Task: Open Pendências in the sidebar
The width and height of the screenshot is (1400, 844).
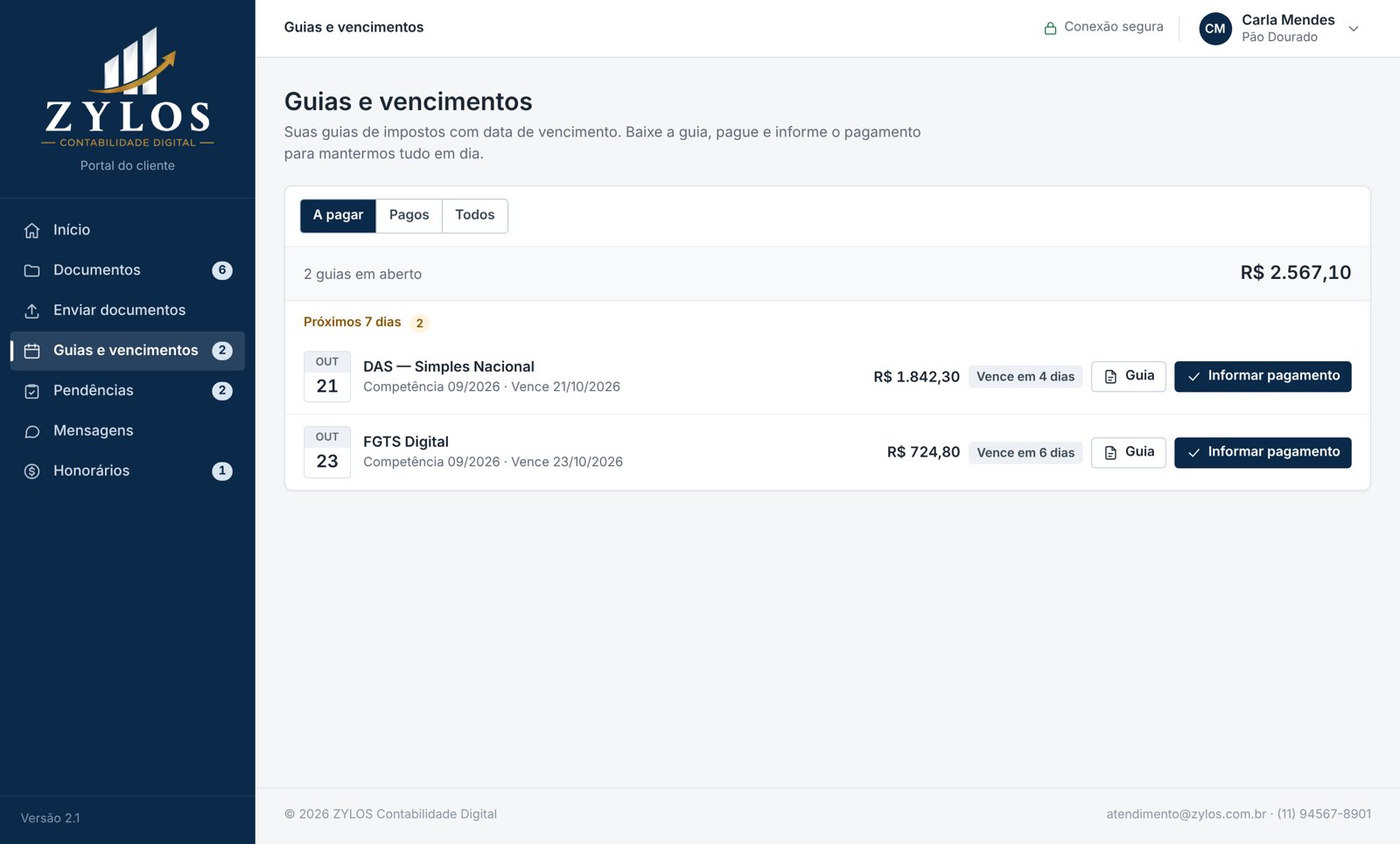Action: coord(128,391)
